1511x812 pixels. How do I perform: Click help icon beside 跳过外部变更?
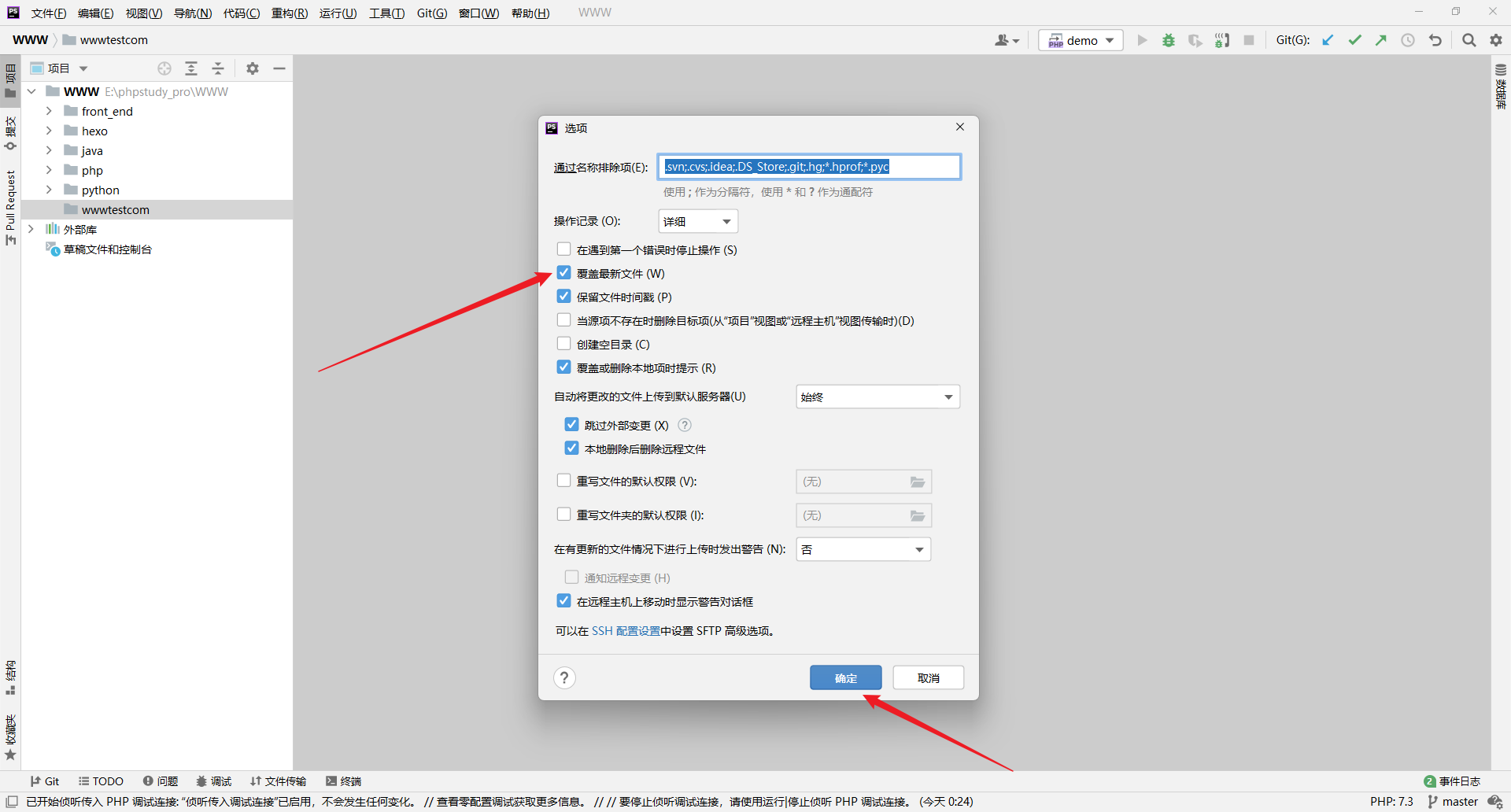685,425
